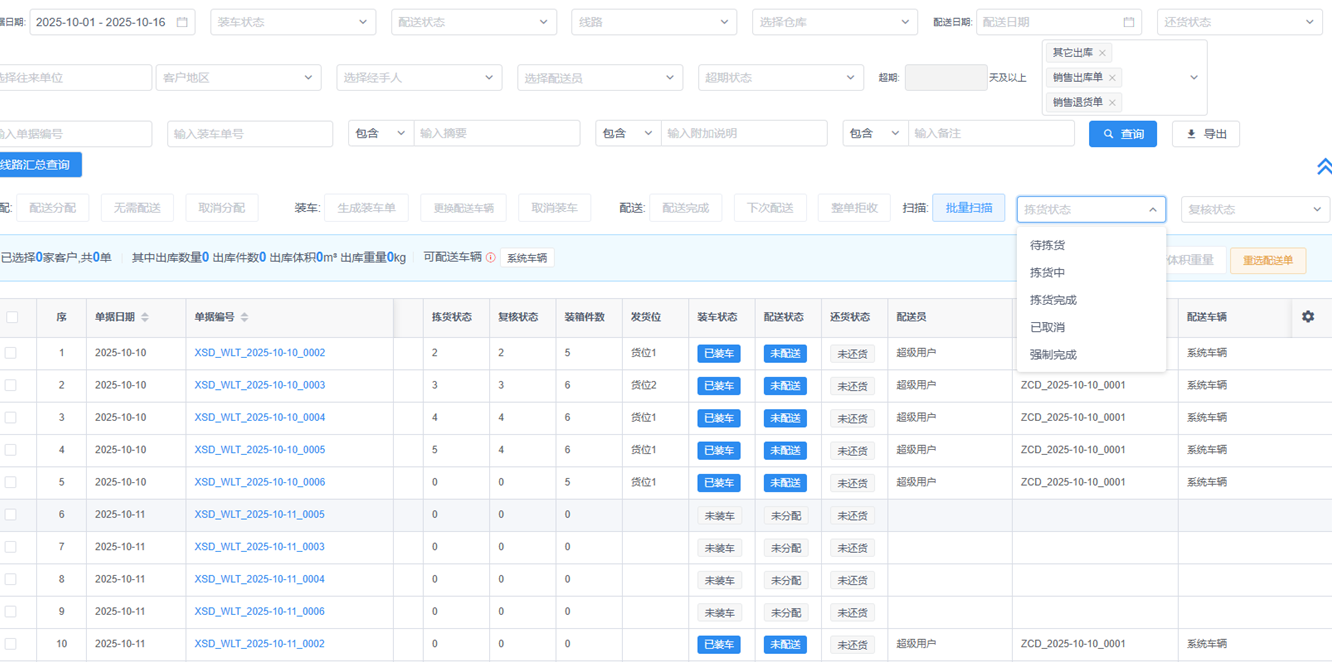Select 待拣货 option in dropdown list

click(1047, 245)
